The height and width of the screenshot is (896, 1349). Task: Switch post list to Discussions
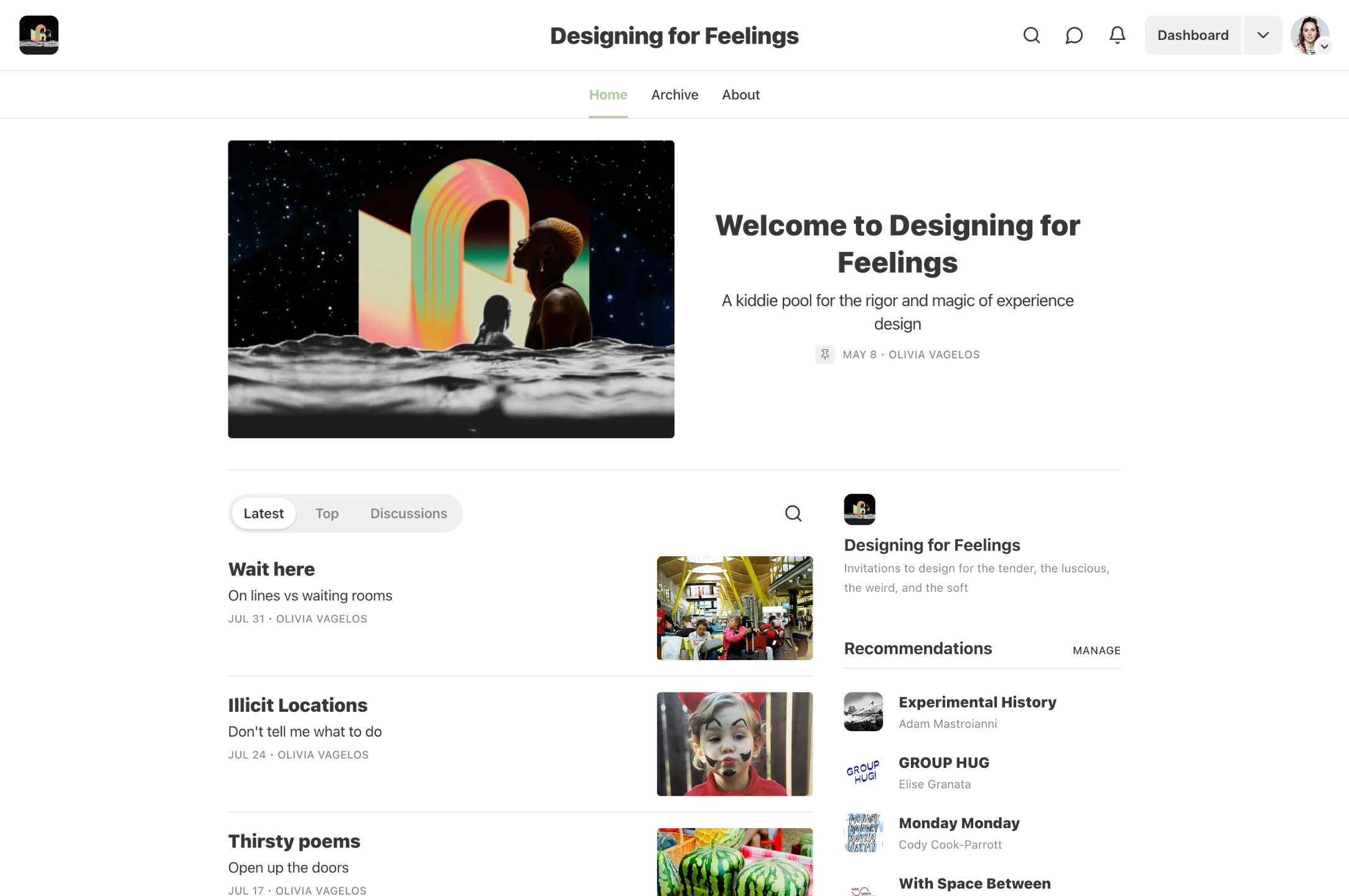tap(408, 513)
